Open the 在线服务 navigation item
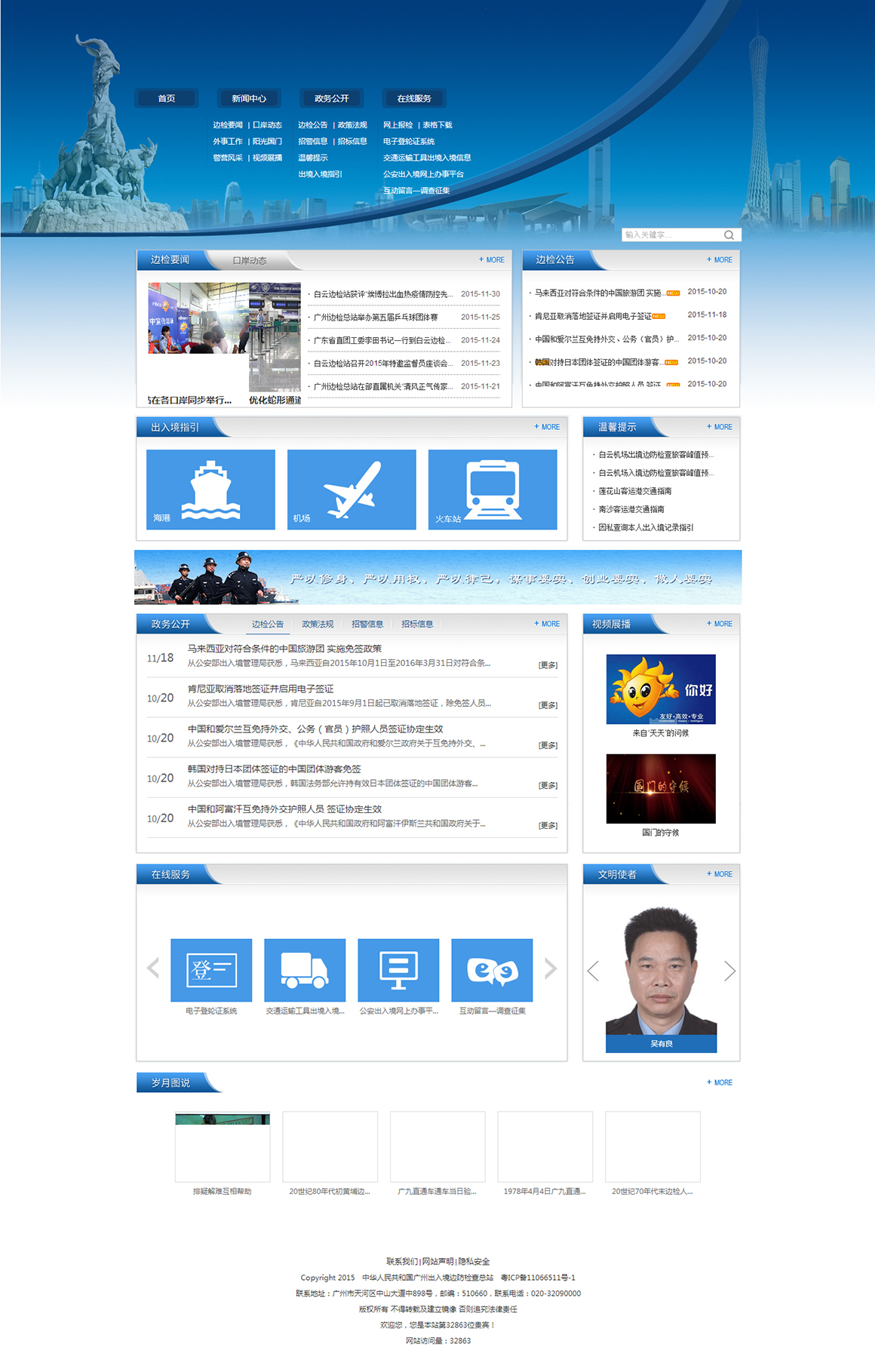This screenshot has width=875, height=1372. [414, 98]
